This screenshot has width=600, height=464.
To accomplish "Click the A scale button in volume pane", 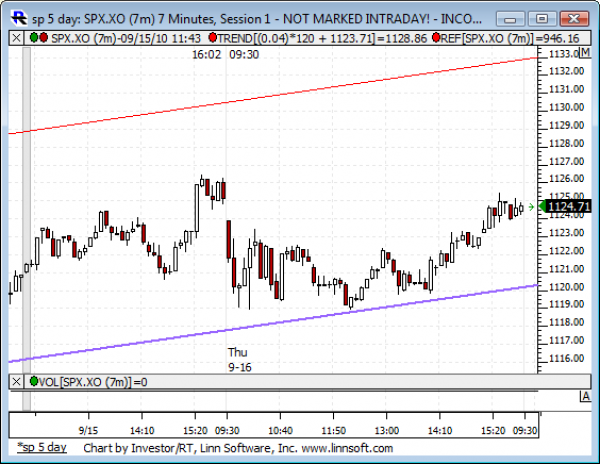I will click(x=585, y=397).
